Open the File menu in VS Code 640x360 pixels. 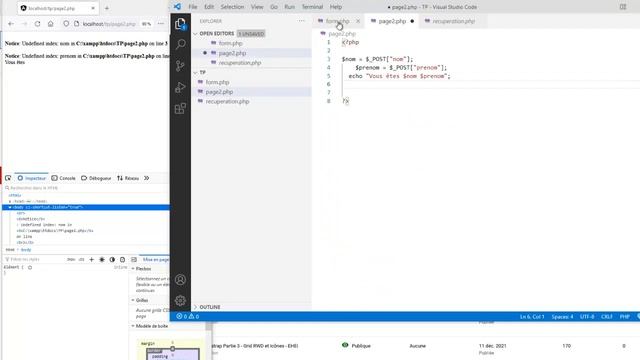193,7
